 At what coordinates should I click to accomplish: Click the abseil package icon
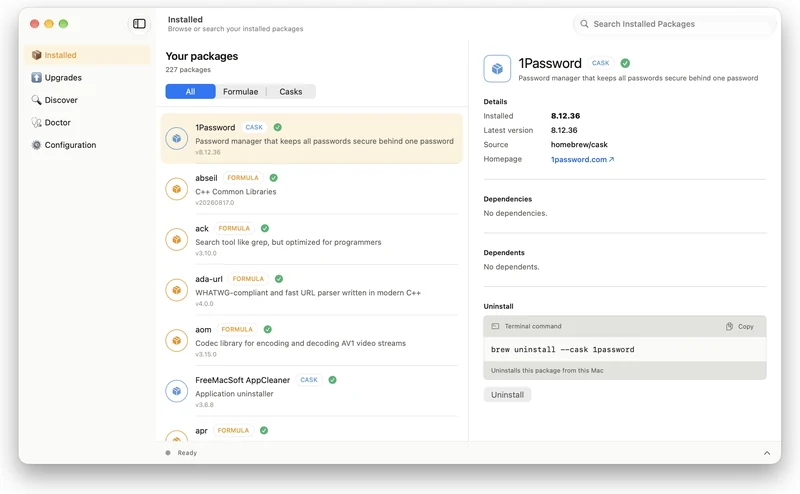pyautogui.click(x=177, y=189)
